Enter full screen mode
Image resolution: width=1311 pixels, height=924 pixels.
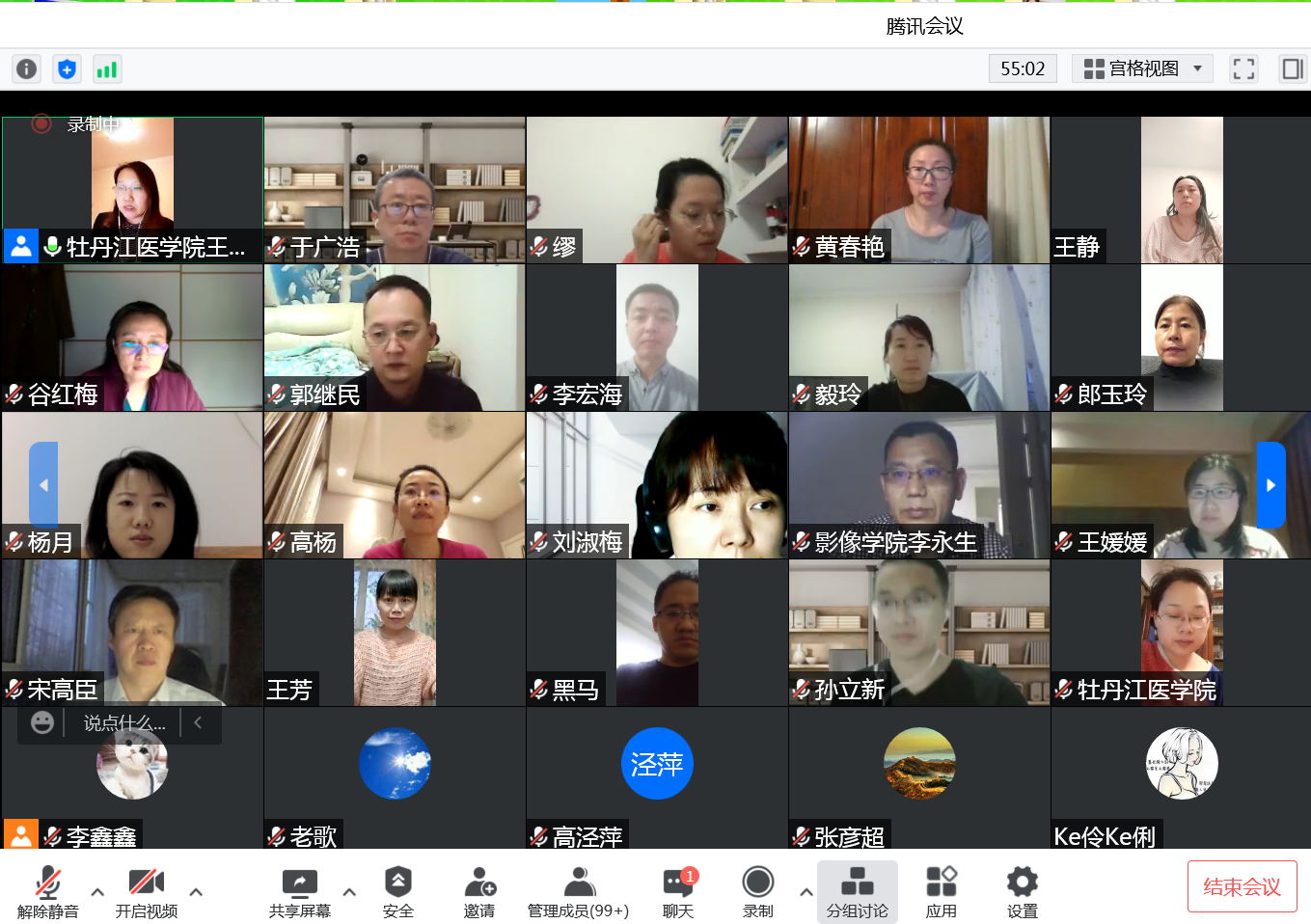(1243, 68)
